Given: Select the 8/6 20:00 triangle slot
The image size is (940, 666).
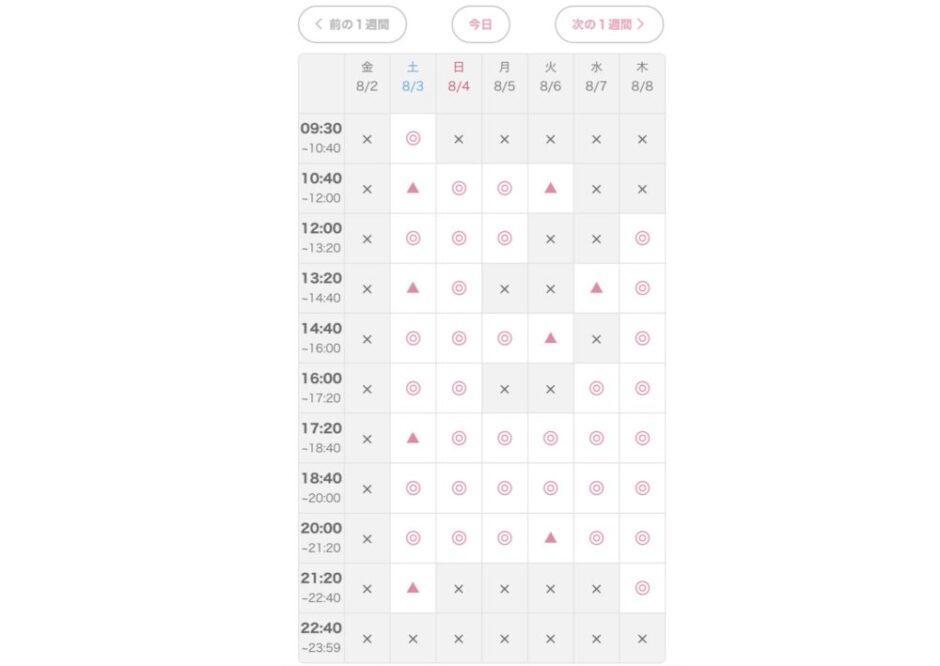Looking at the screenshot, I should pos(550,538).
